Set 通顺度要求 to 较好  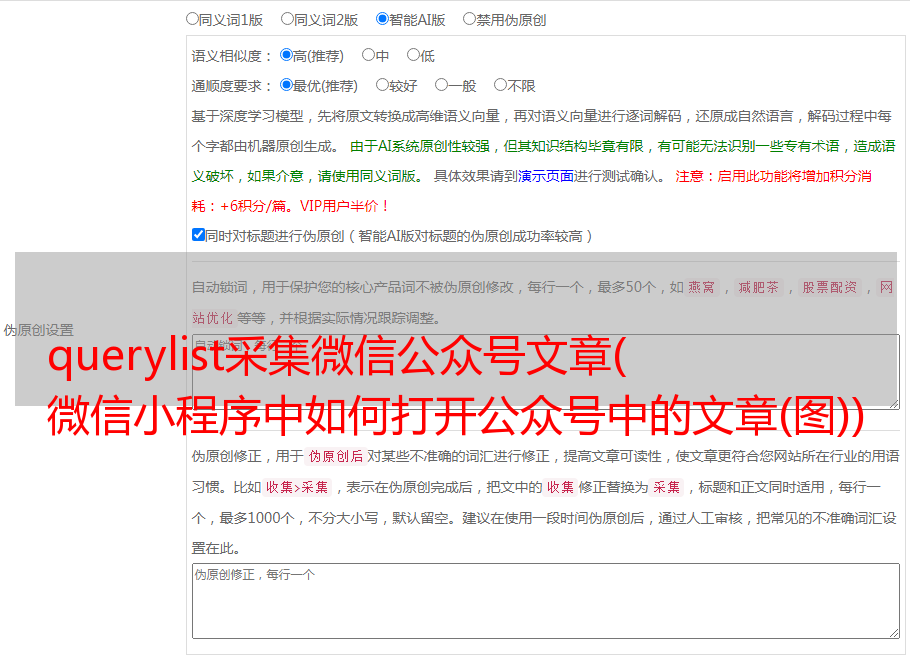tap(382, 85)
